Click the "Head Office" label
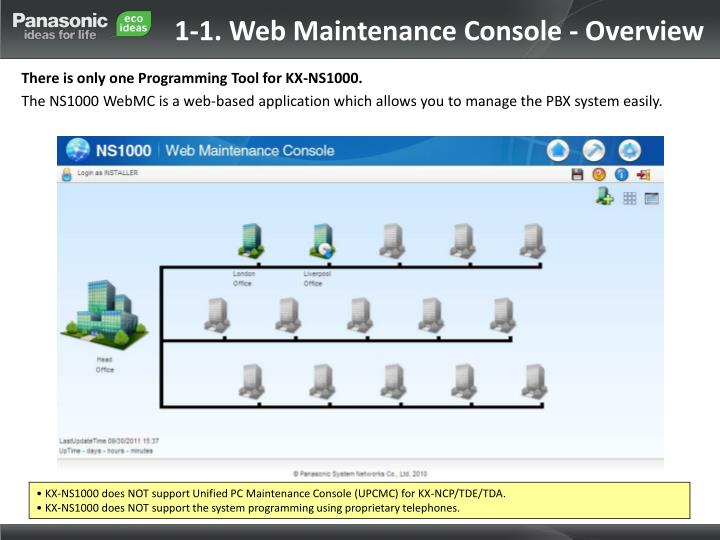This screenshot has width=720, height=540. (x=105, y=365)
